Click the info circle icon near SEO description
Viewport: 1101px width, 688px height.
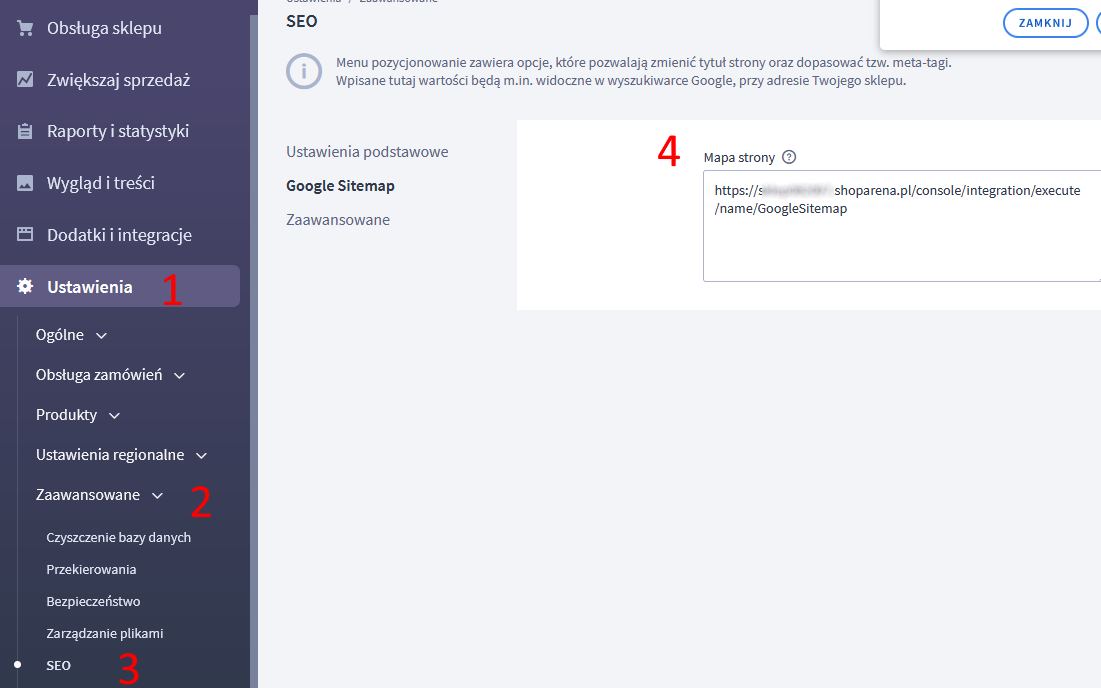click(x=304, y=72)
